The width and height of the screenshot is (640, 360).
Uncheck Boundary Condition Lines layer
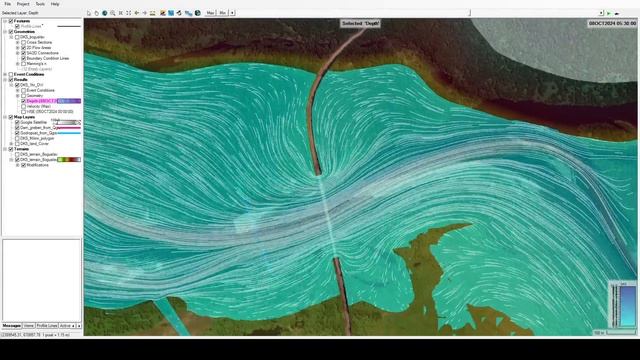tap(23, 58)
